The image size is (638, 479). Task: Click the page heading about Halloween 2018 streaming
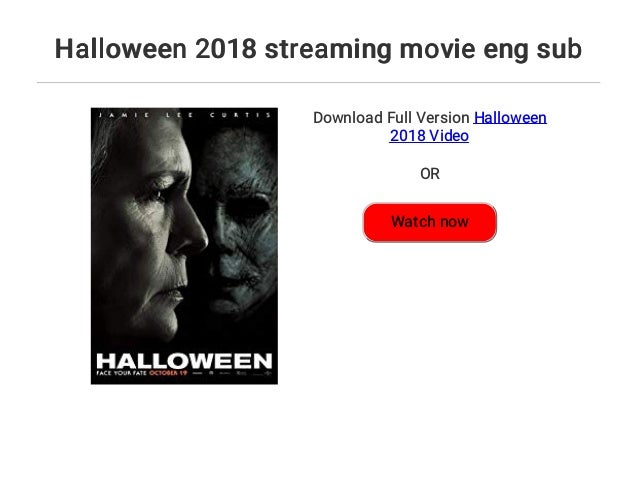(x=318, y=48)
